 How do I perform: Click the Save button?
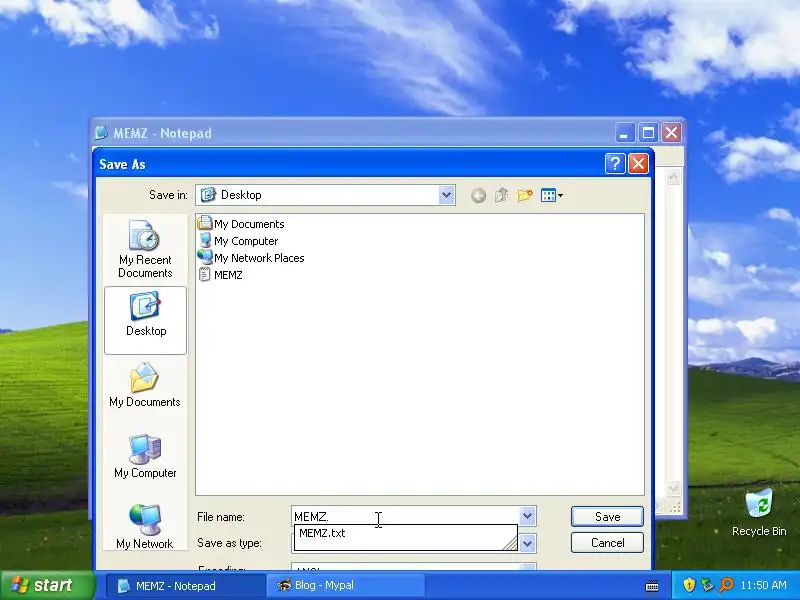click(607, 517)
